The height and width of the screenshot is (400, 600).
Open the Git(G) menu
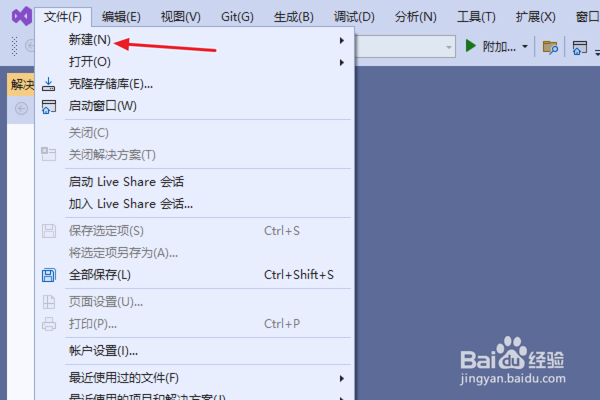tap(237, 17)
